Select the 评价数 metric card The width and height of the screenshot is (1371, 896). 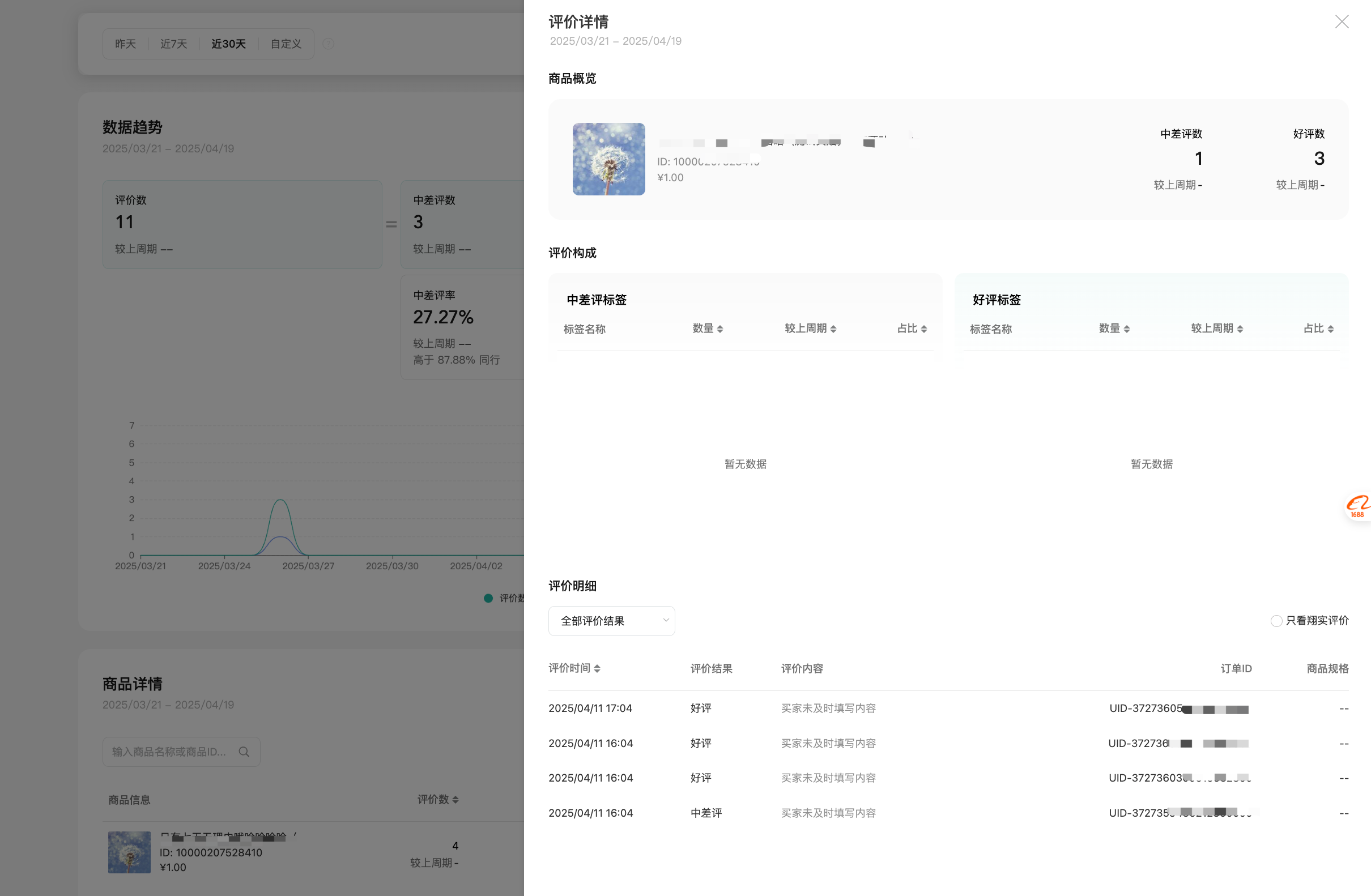(x=242, y=225)
